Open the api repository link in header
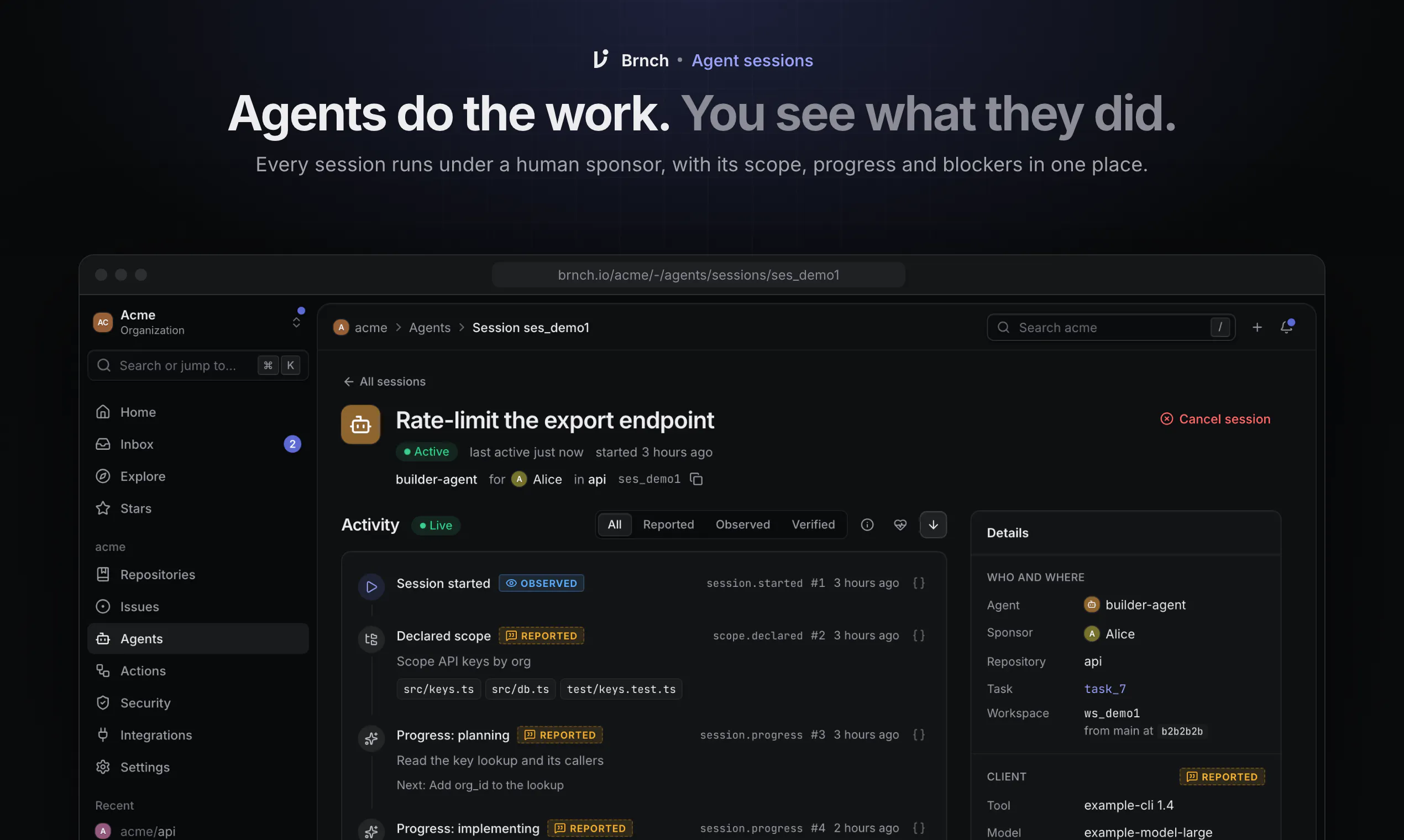 (597, 480)
